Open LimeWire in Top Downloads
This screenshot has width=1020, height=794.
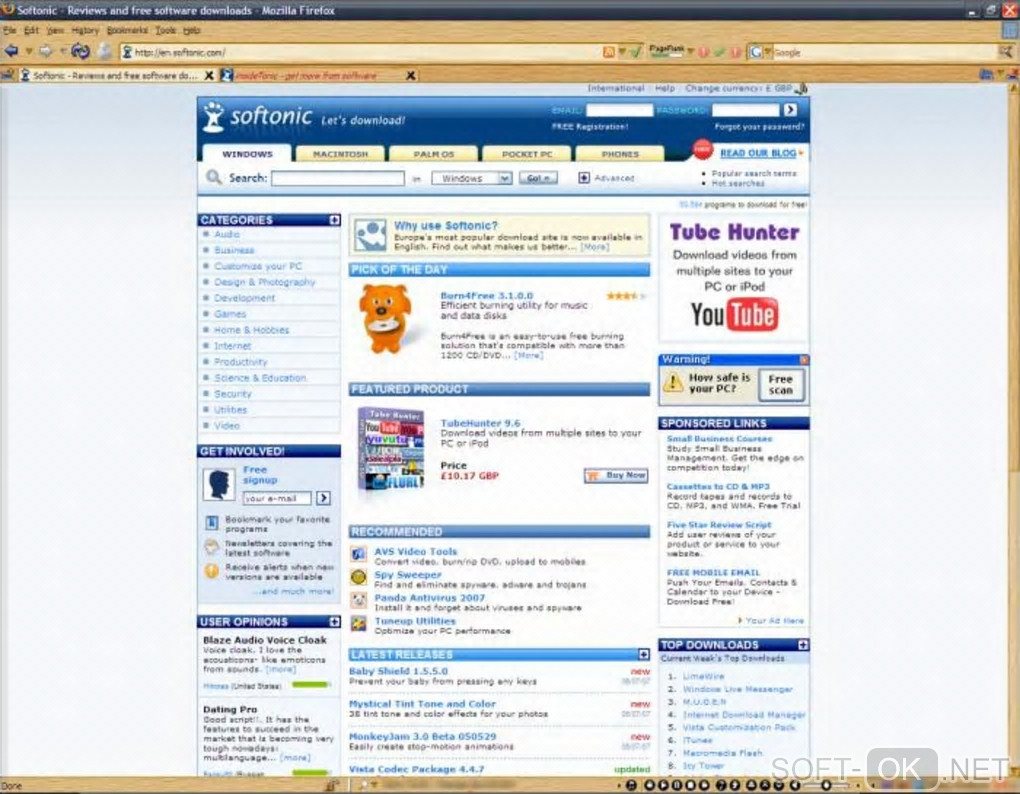point(703,676)
